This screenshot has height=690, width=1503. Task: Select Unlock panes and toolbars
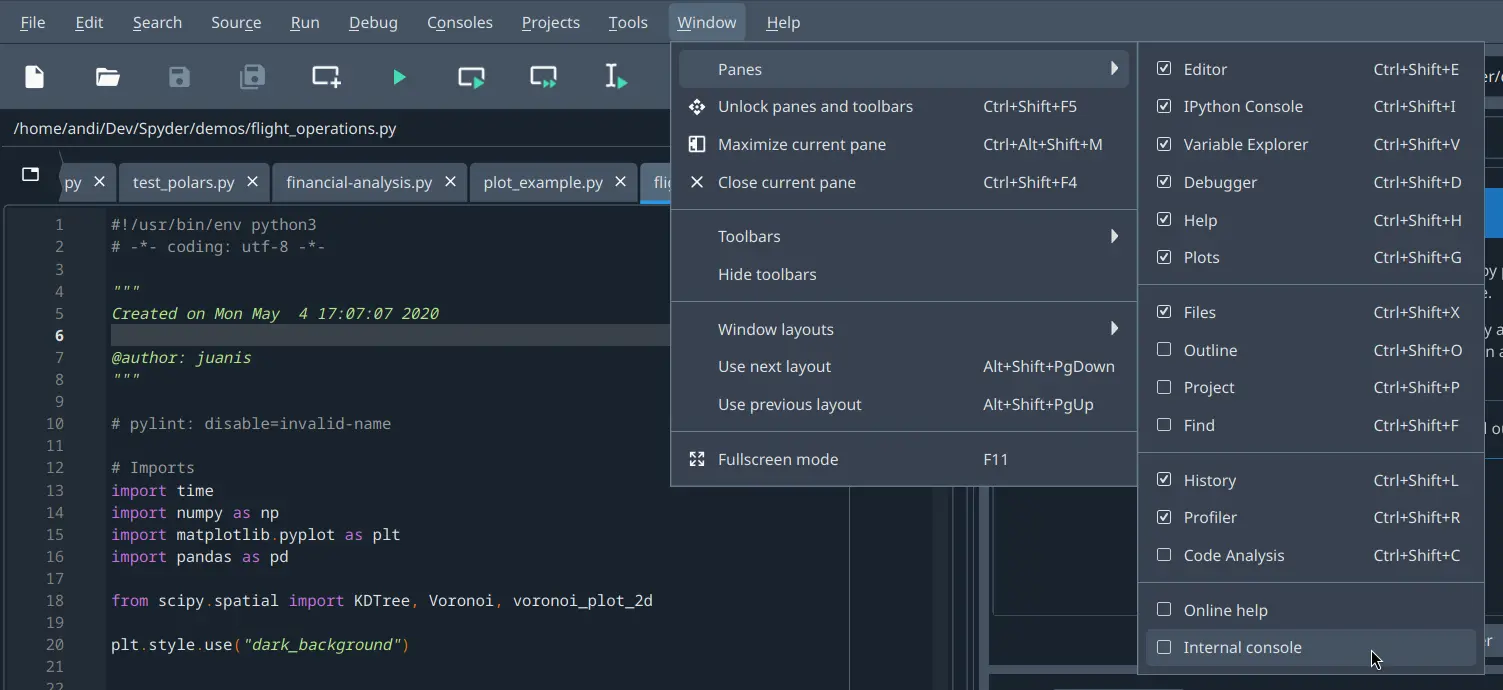903,107
